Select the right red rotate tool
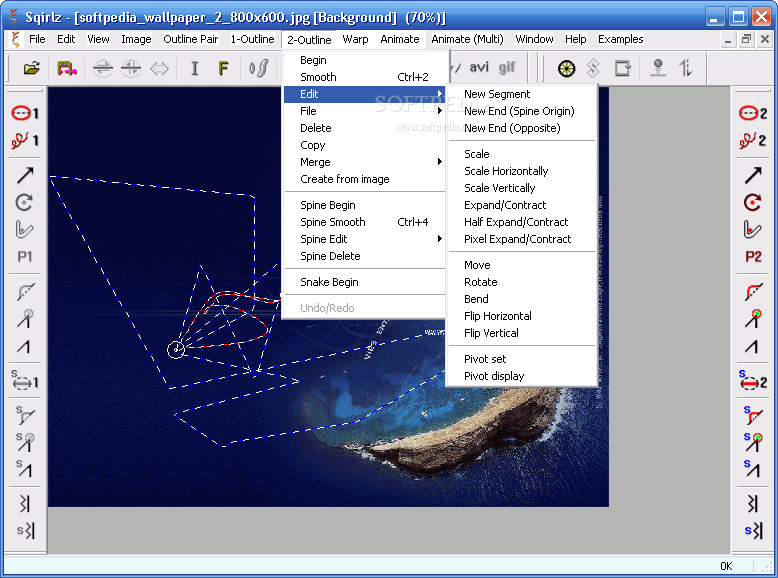The image size is (778, 578). pos(753,202)
